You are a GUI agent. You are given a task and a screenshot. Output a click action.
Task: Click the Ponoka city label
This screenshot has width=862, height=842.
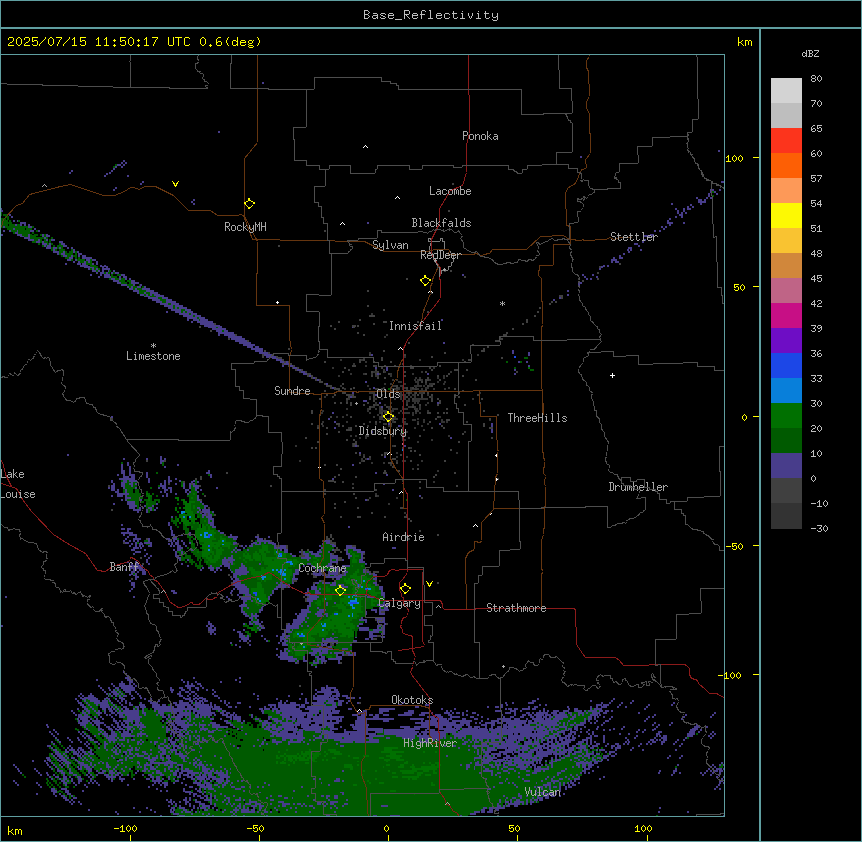click(480, 136)
